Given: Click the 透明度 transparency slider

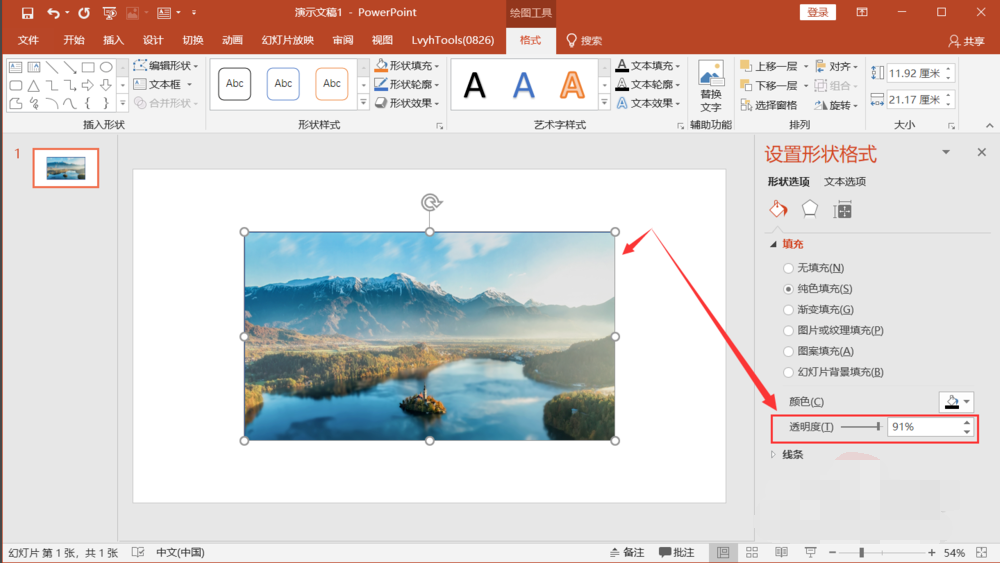Looking at the screenshot, I should click(860, 427).
